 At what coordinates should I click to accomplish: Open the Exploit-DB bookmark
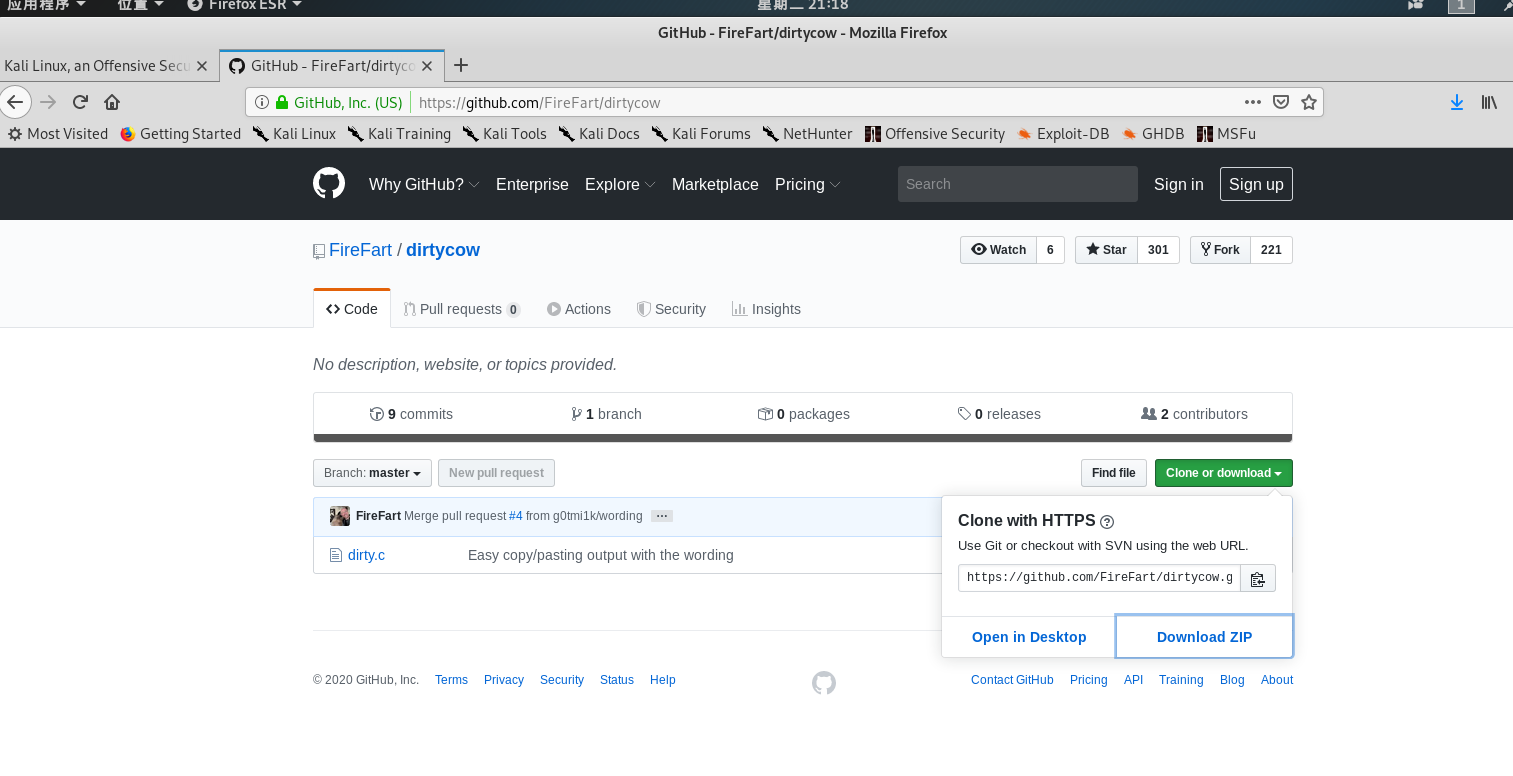1063,133
